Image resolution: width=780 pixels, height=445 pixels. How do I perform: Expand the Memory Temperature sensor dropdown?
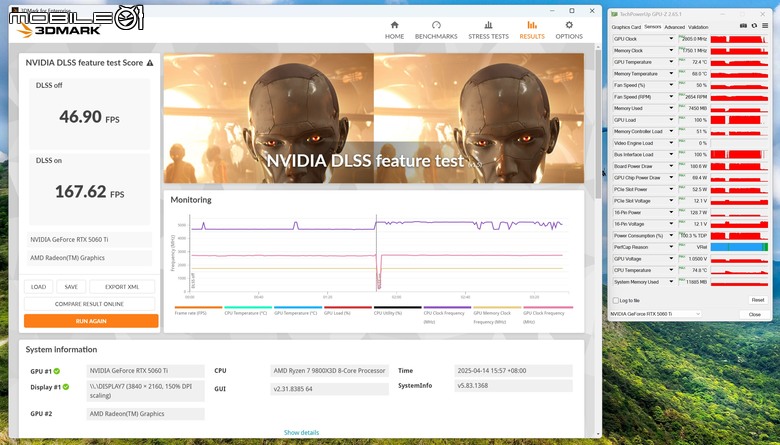pyautogui.click(x=671, y=74)
